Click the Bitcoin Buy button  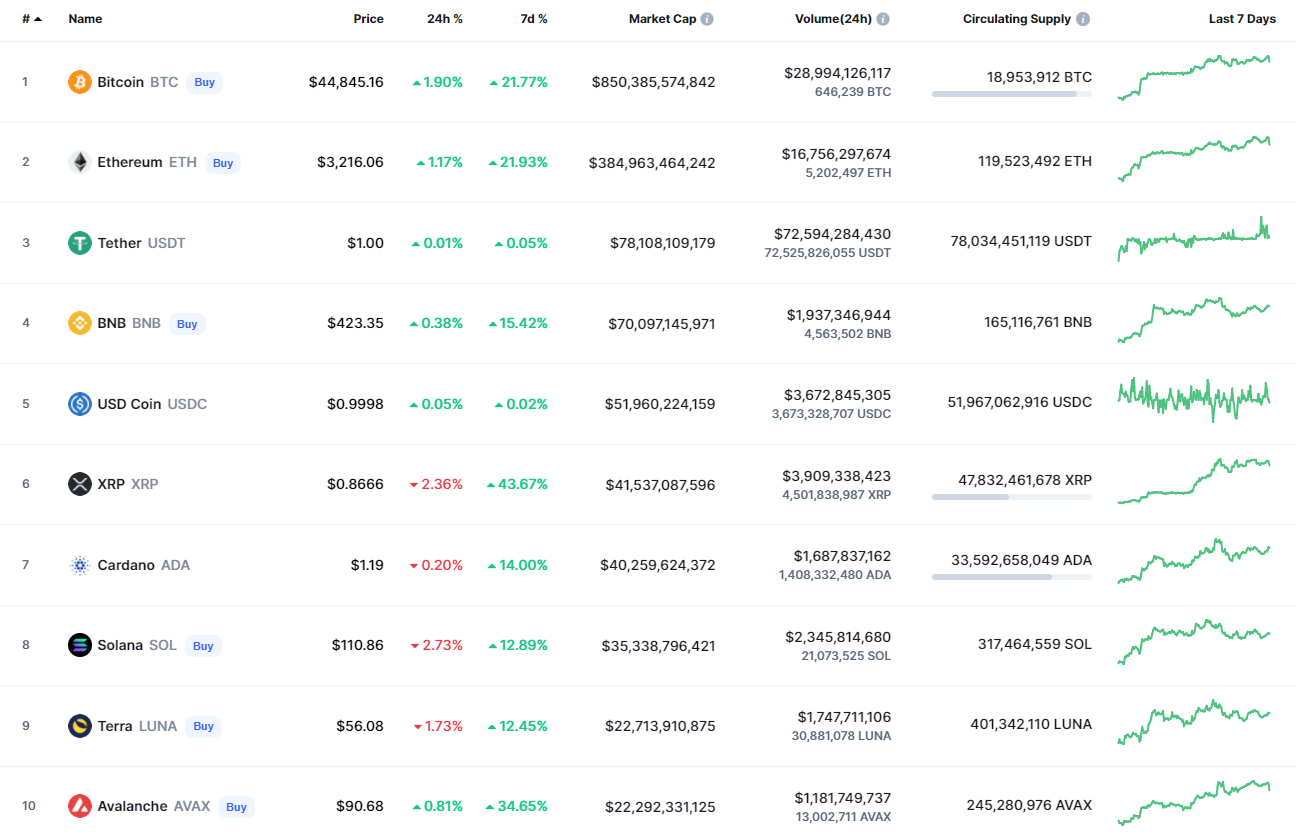point(205,82)
